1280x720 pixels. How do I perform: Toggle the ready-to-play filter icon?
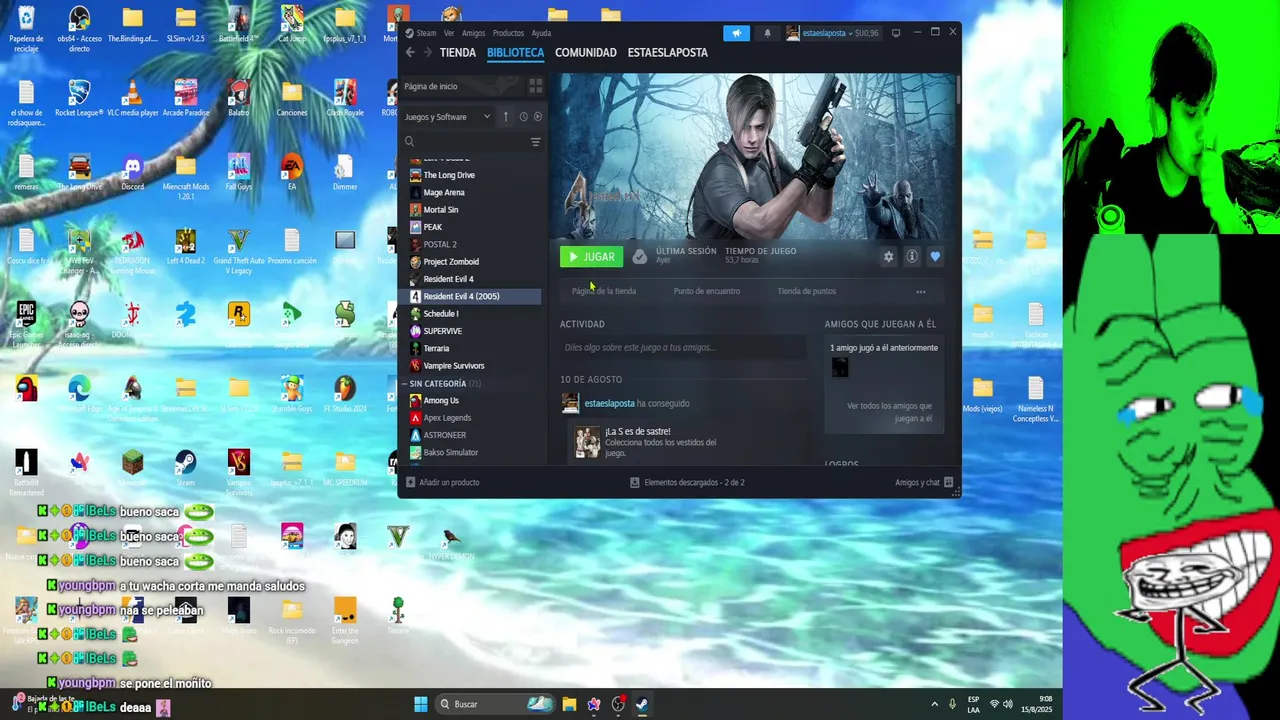point(538,117)
